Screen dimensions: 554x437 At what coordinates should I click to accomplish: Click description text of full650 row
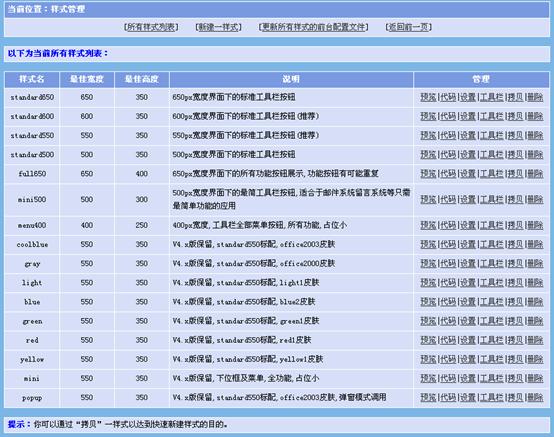(x=275, y=173)
